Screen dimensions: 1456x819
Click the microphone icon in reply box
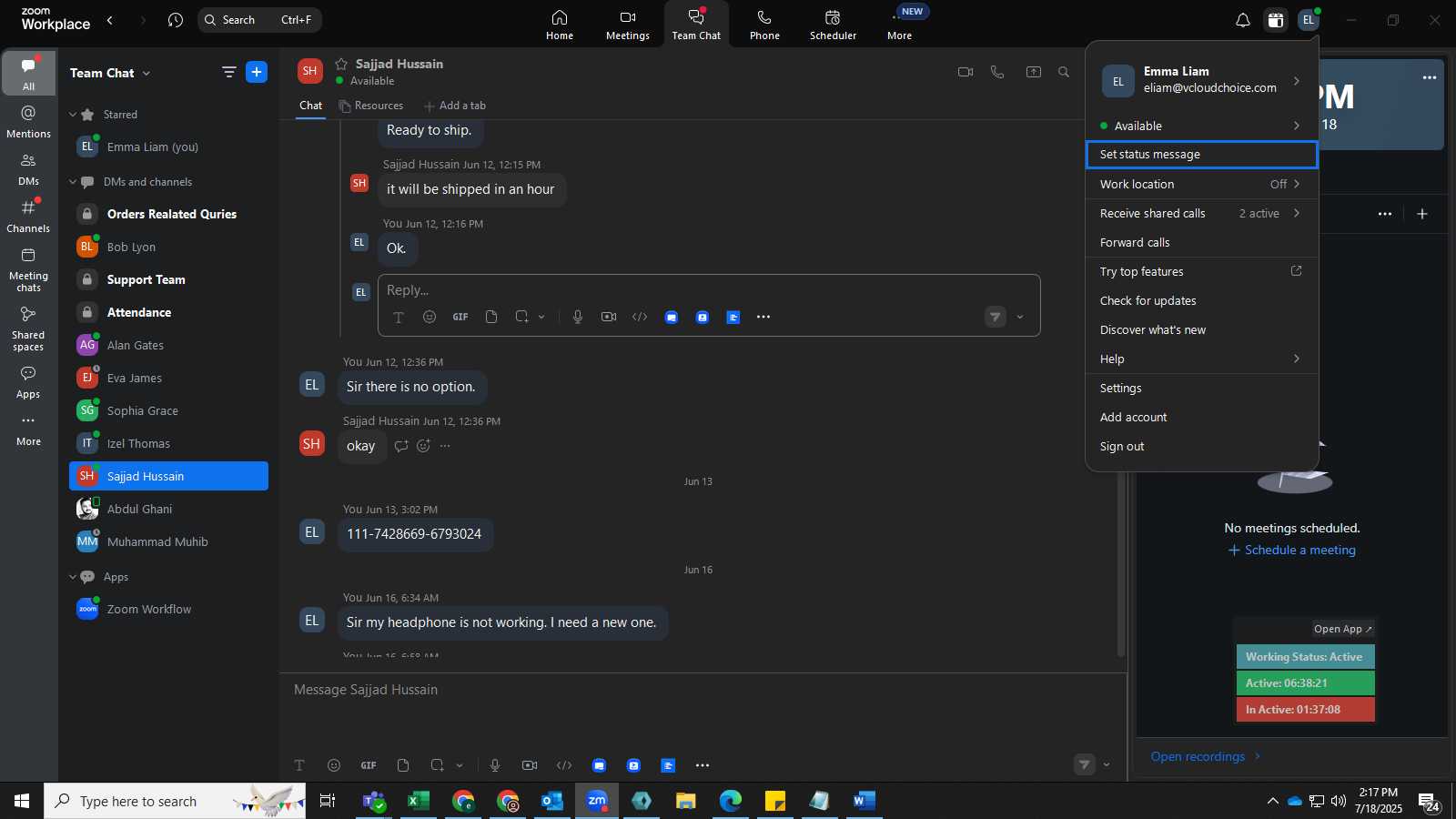[x=578, y=317]
